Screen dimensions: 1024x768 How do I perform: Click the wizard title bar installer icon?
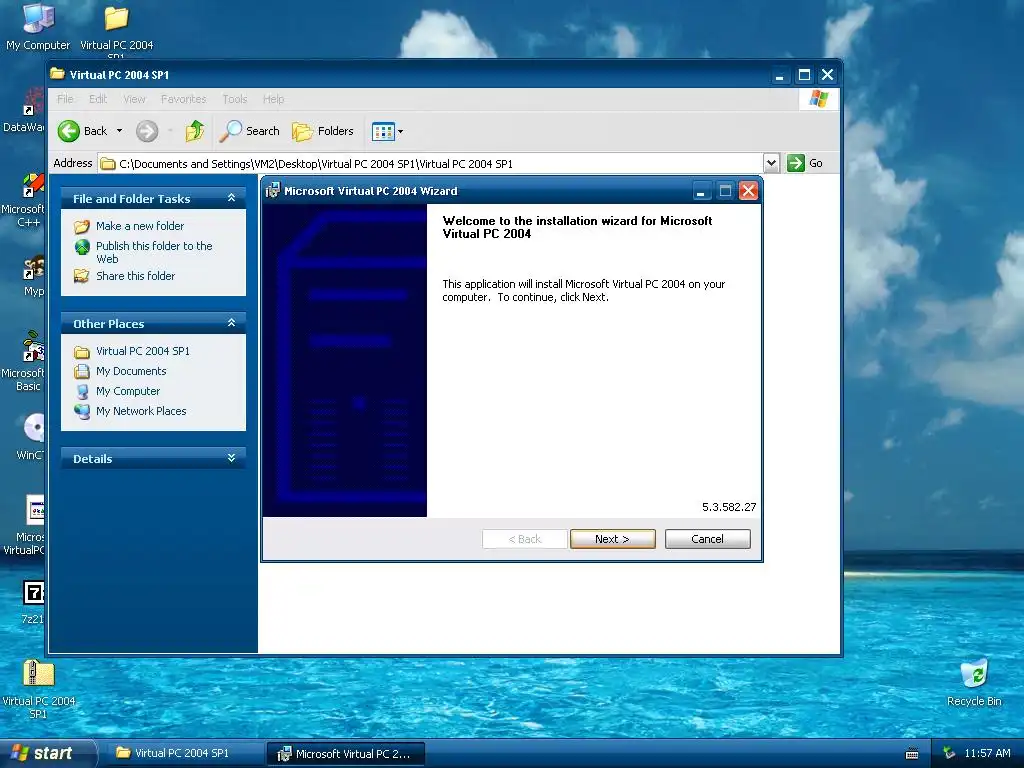tap(273, 191)
